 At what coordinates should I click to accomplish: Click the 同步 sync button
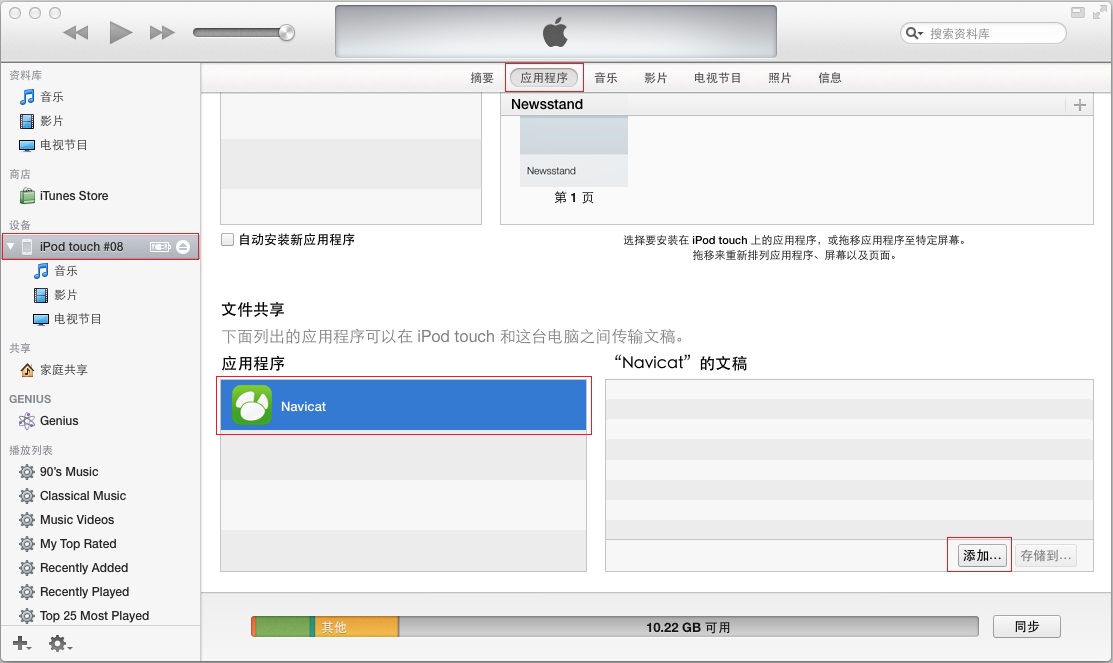point(1026,627)
